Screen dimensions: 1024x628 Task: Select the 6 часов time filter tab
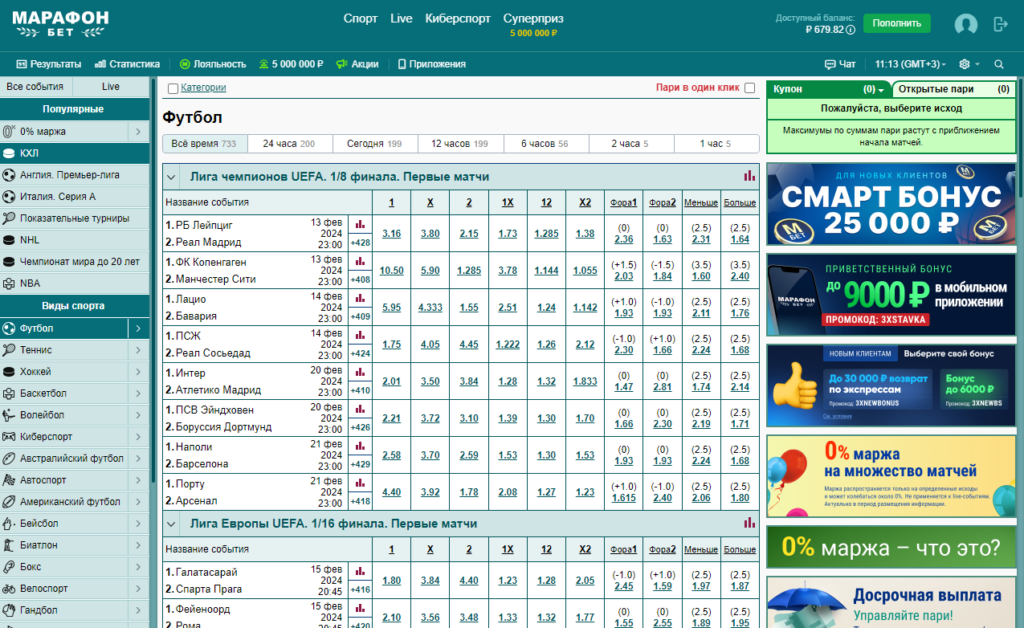pyautogui.click(x=545, y=144)
